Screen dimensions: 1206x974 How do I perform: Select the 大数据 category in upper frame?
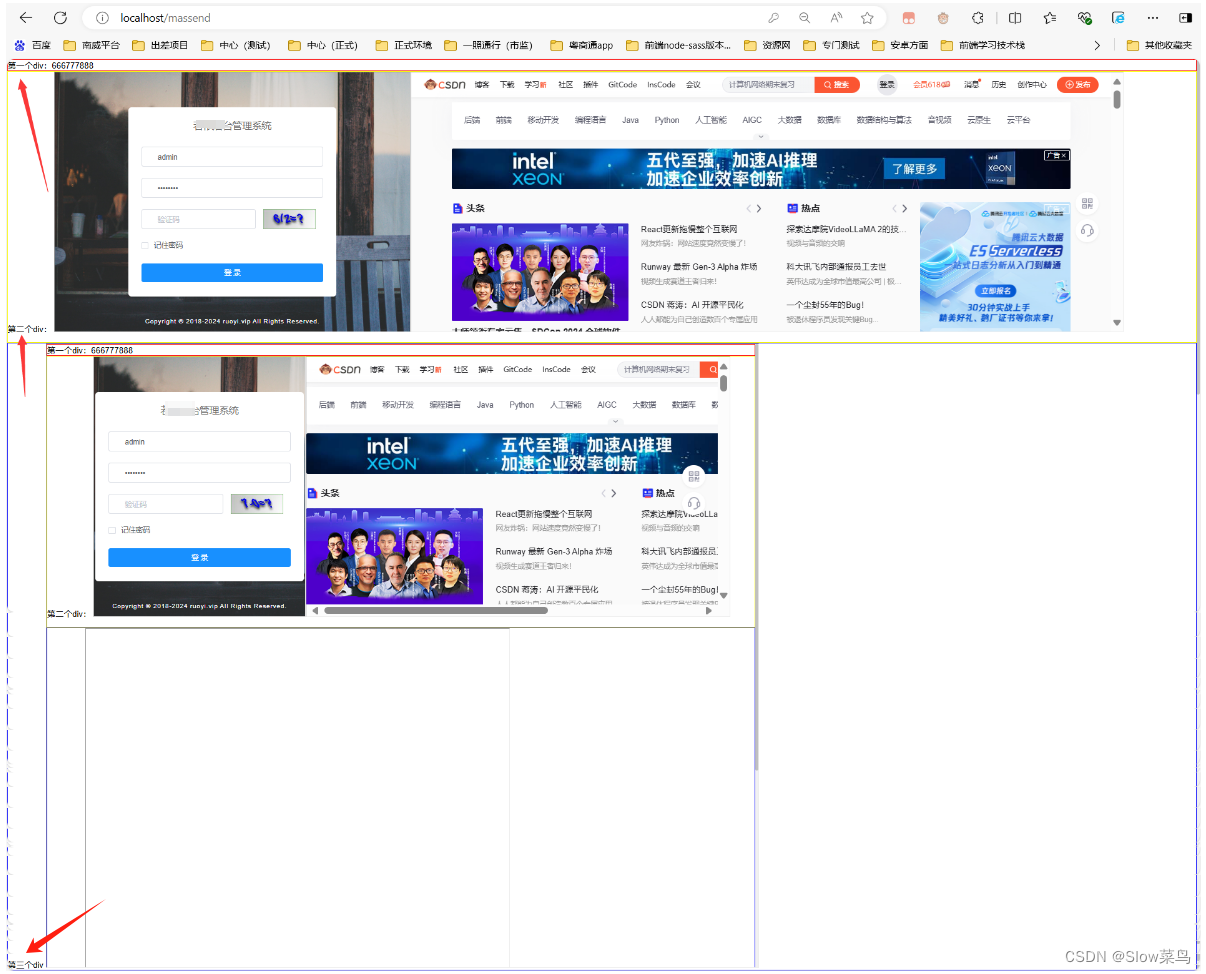pyautogui.click(x=789, y=120)
